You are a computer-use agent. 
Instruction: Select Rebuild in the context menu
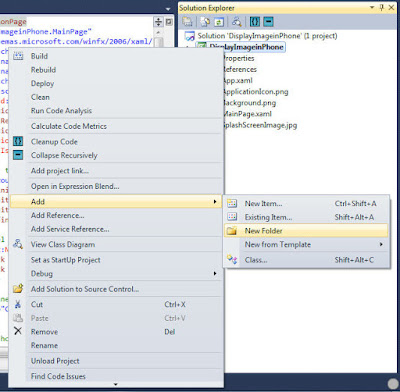(116, 70)
